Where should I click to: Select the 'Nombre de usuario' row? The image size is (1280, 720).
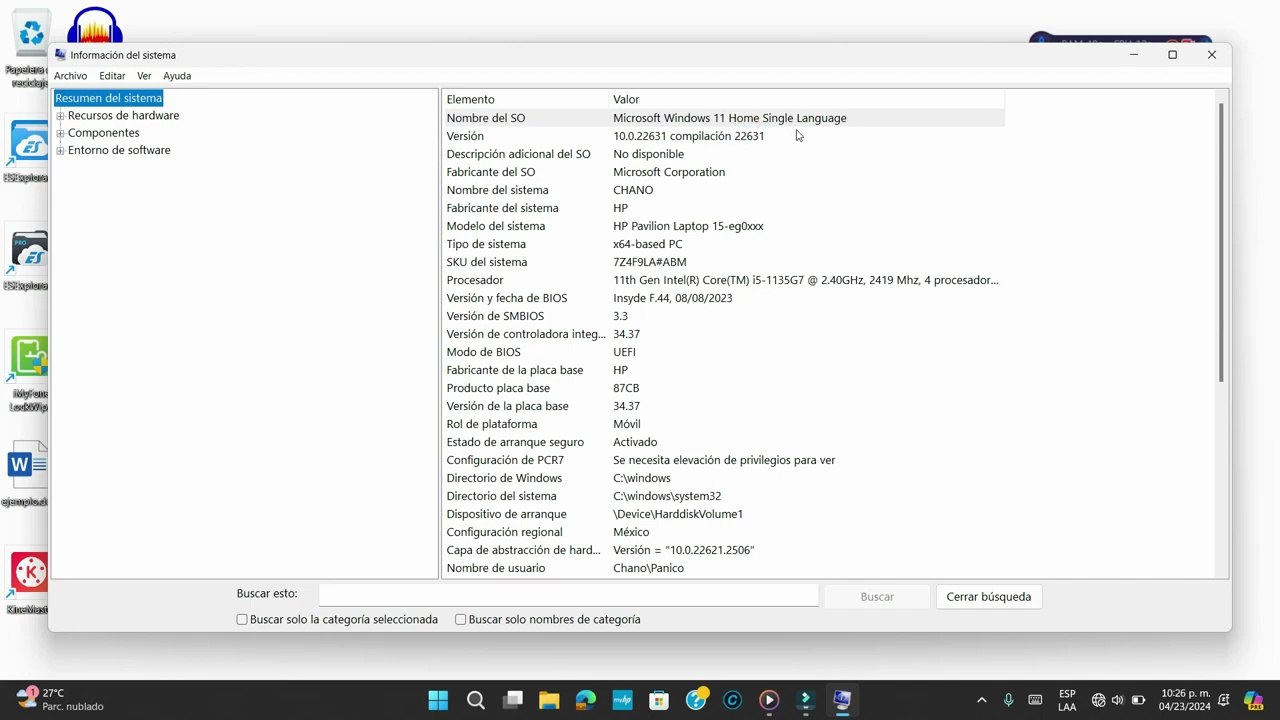pos(724,568)
